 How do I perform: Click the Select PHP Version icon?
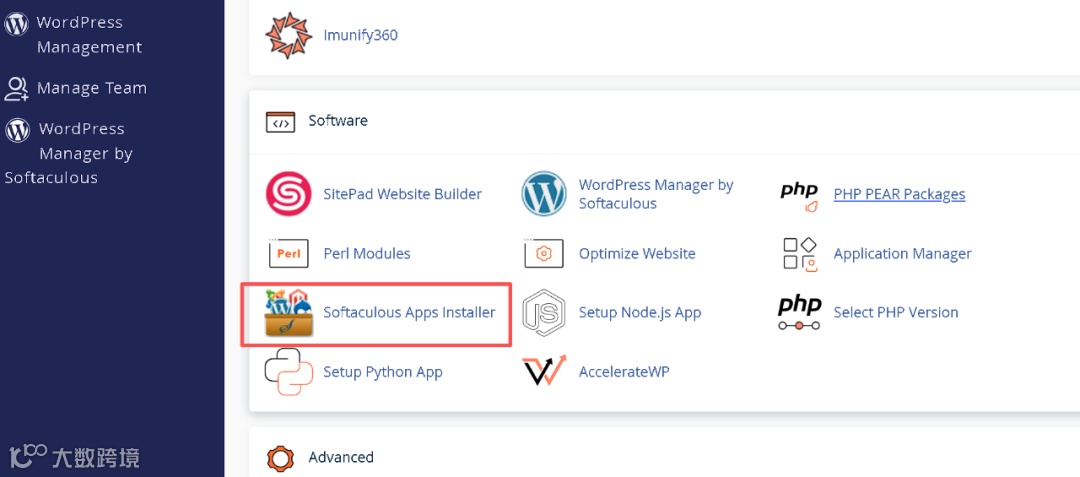pos(799,313)
